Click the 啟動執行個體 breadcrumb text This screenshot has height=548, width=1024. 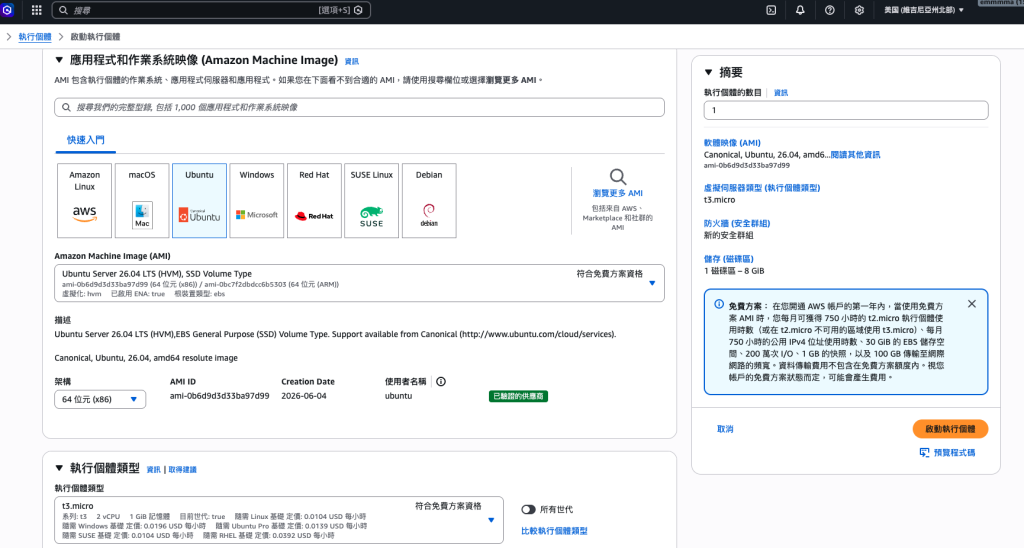point(95,37)
